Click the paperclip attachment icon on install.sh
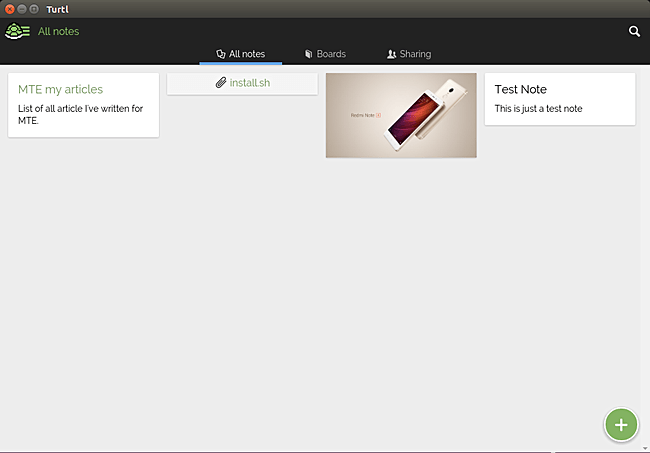The height and width of the screenshot is (453, 650). pos(221,82)
